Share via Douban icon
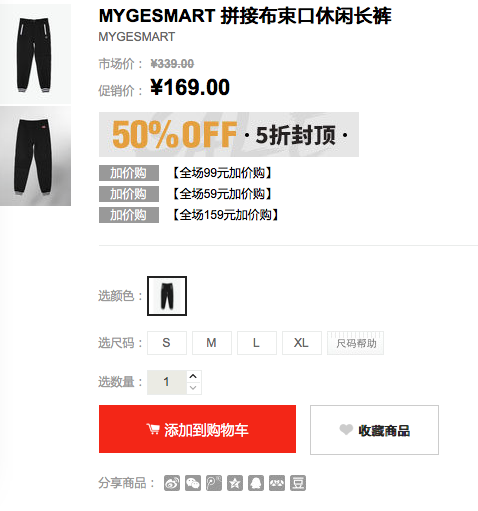 [x=298, y=483]
